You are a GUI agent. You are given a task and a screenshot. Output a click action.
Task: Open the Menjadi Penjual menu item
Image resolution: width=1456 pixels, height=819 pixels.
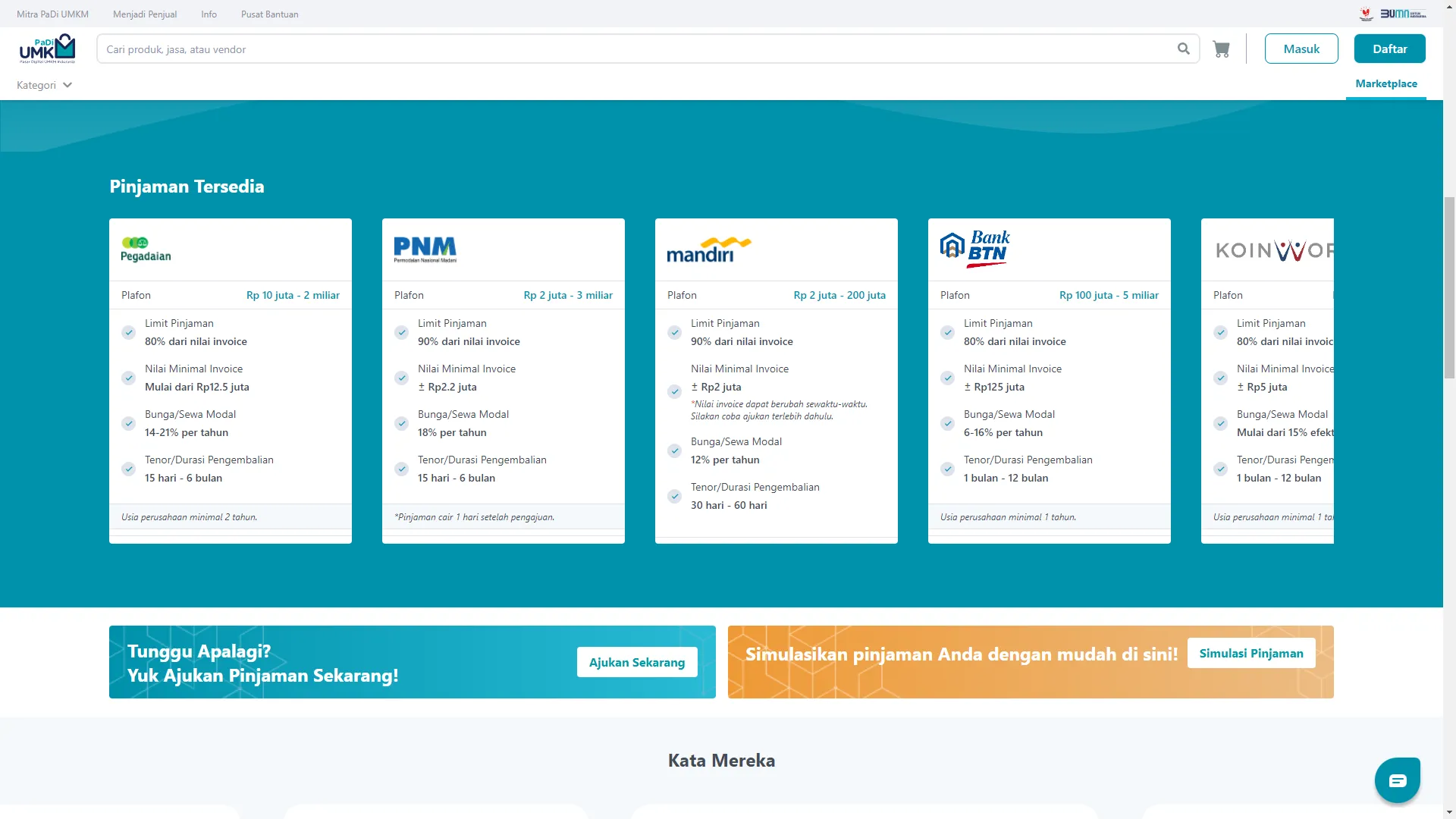click(x=145, y=14)
